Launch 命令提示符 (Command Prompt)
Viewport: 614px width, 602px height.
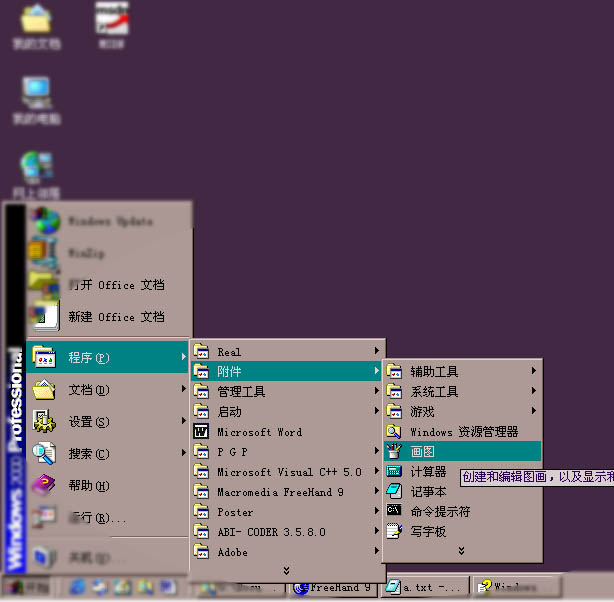coord(439,512)
